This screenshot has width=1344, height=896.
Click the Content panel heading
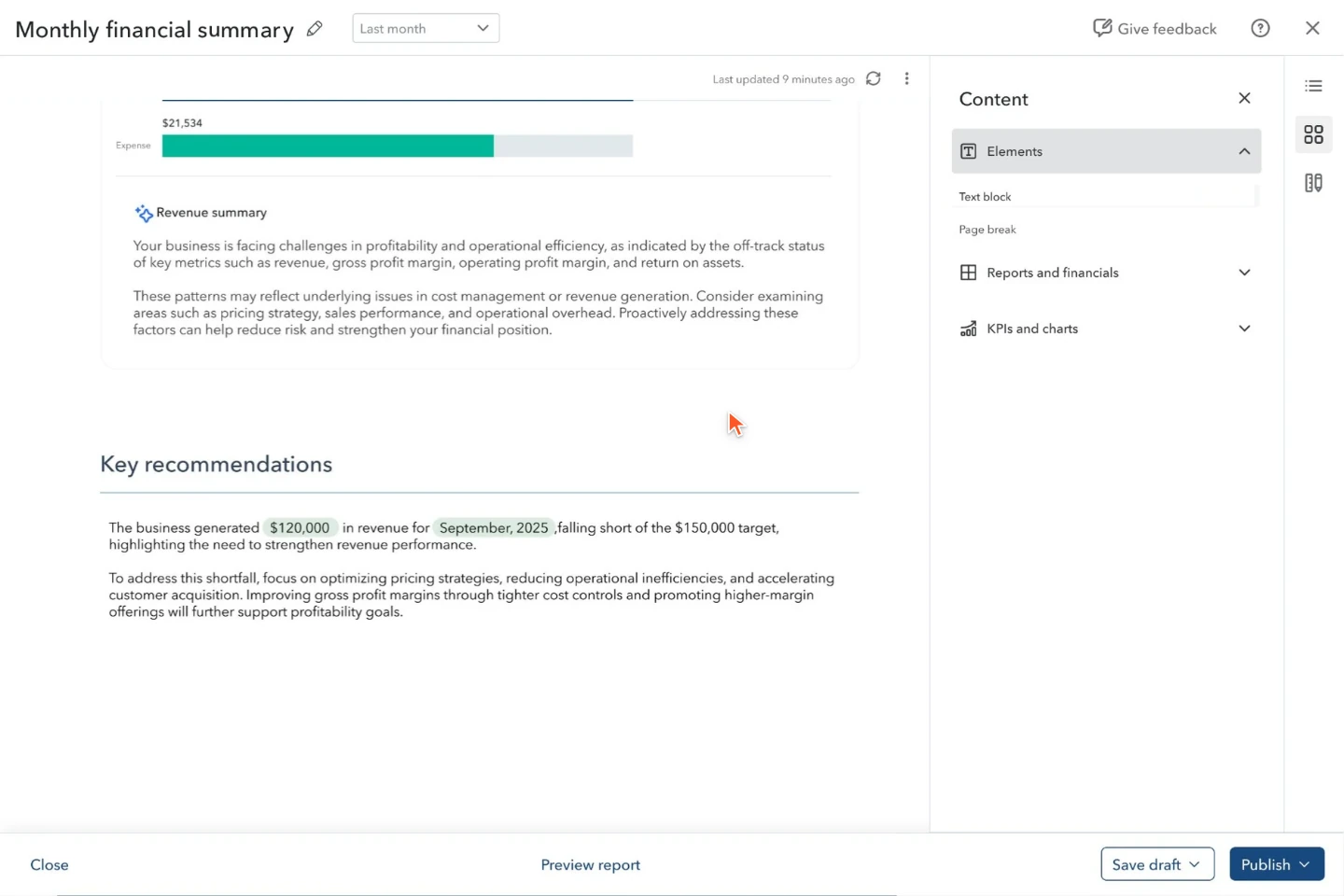[993, 99]
